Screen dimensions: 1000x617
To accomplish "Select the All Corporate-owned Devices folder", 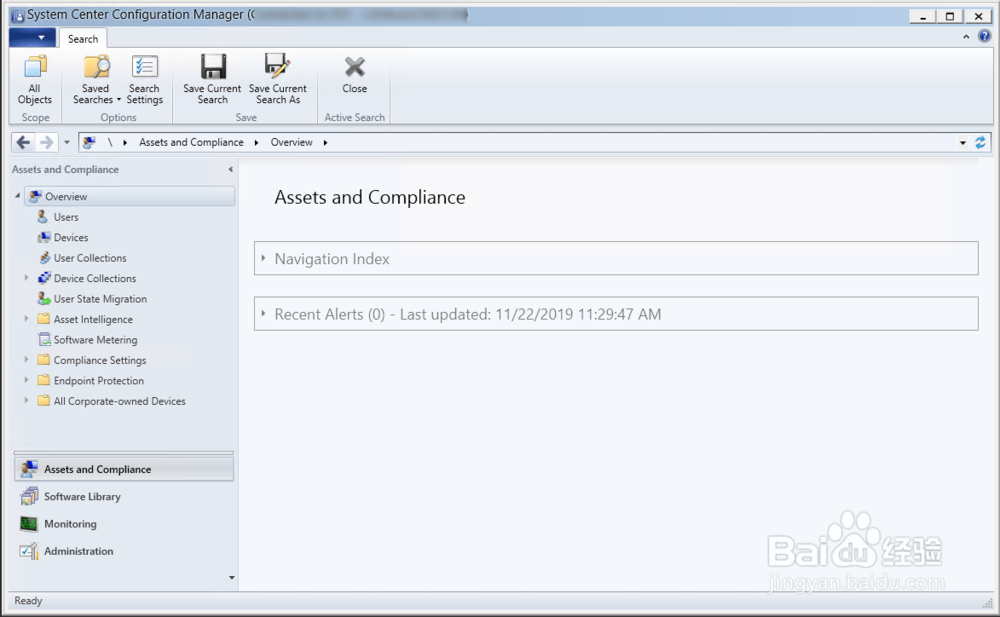I will [119, 401].
